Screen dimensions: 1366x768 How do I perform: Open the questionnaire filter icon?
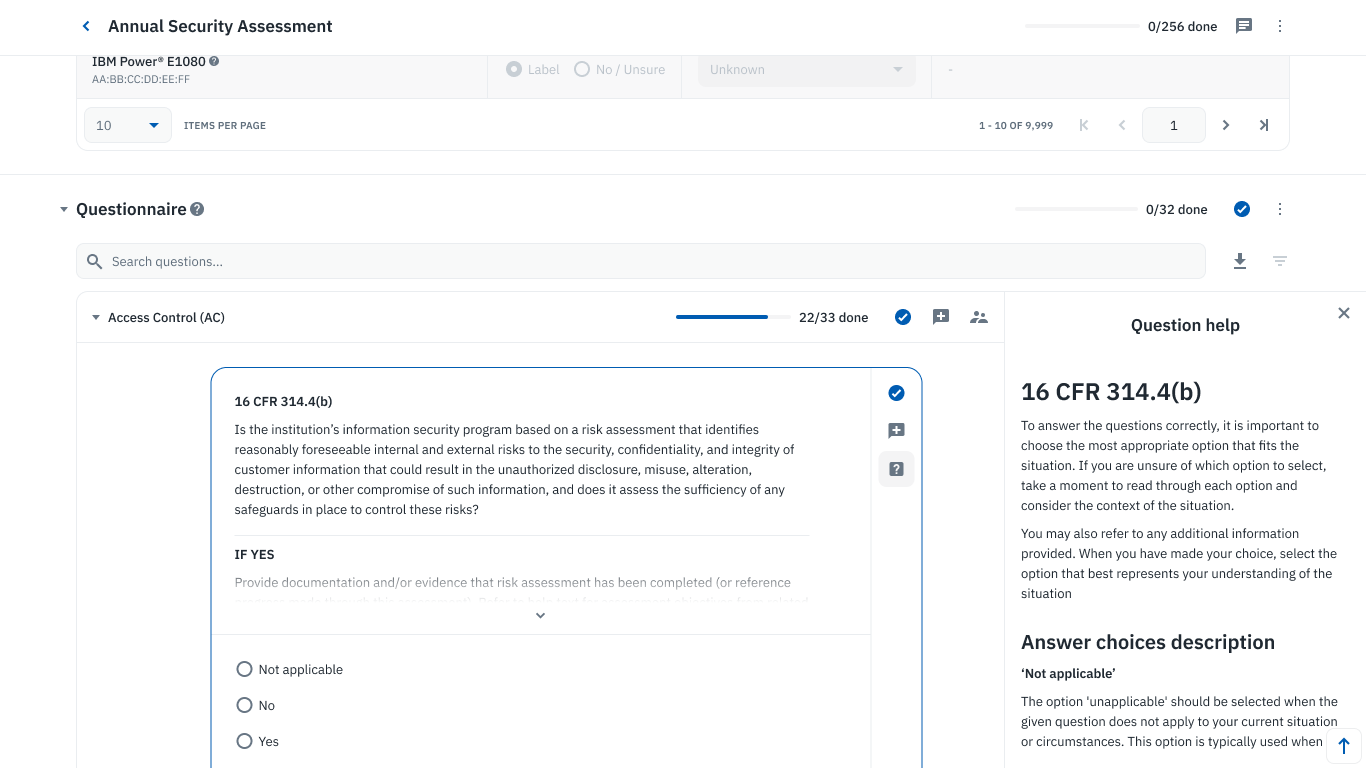1280,261
